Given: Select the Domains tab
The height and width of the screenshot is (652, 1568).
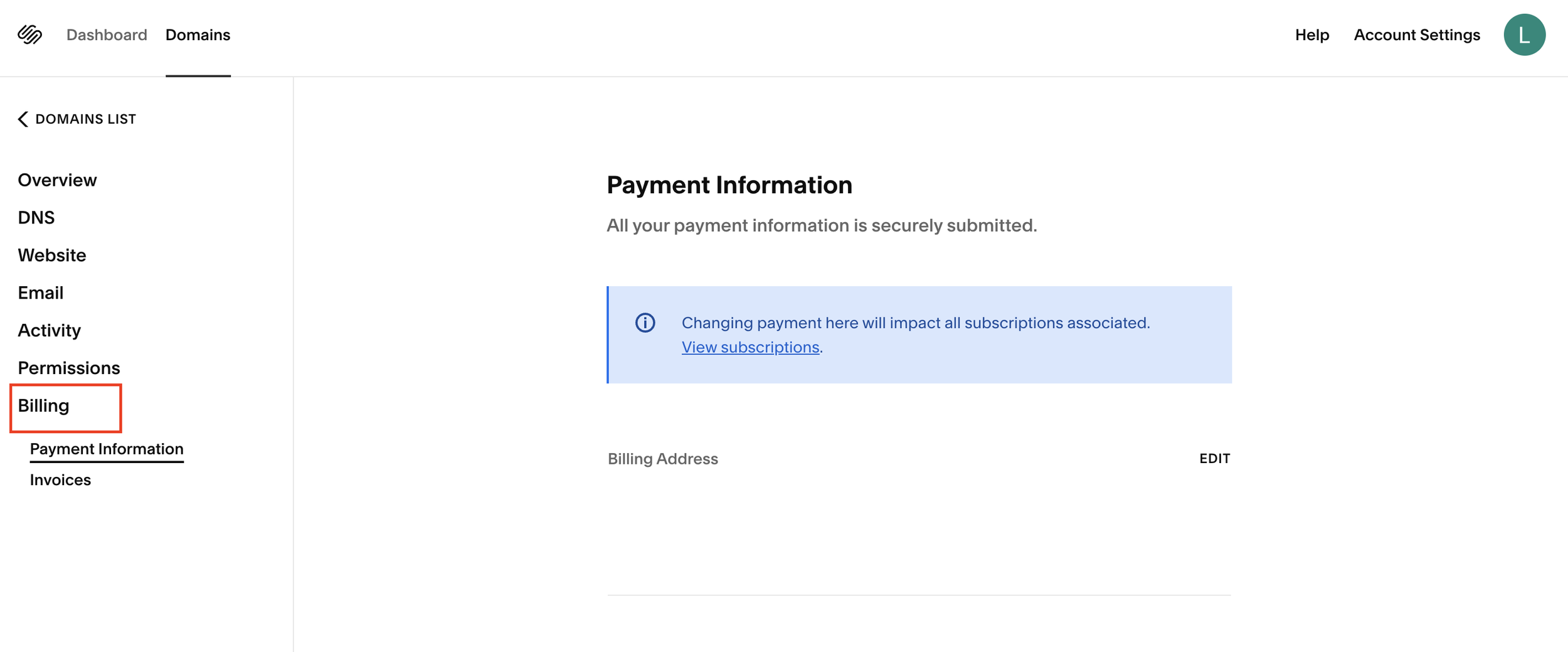Looking at the screenshot, I should (x=198, y=35).
